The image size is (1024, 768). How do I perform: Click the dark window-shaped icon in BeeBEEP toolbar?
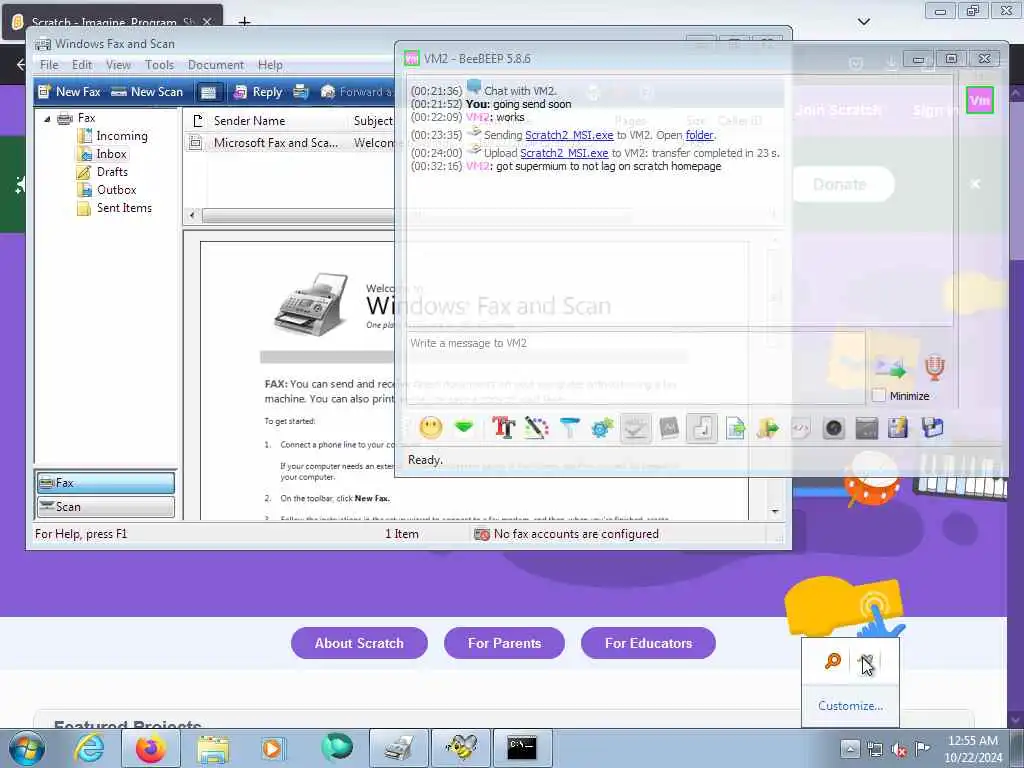(867, 428)
